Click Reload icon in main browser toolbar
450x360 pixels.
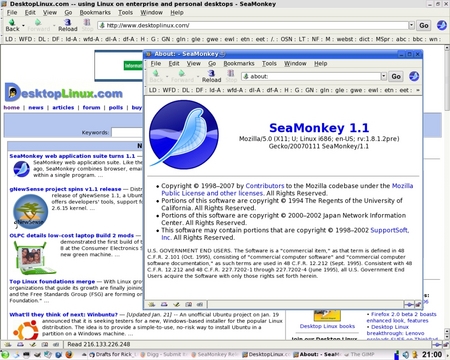68,25
